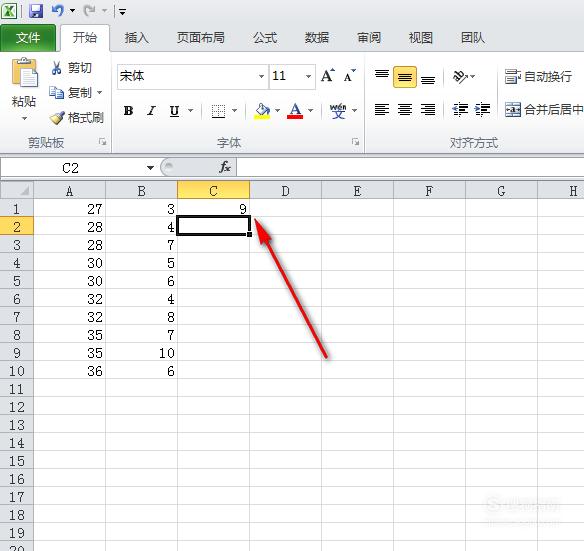
Task: Toggle Underline formatting
Action: pyautogui.click(x=174, y=111)
